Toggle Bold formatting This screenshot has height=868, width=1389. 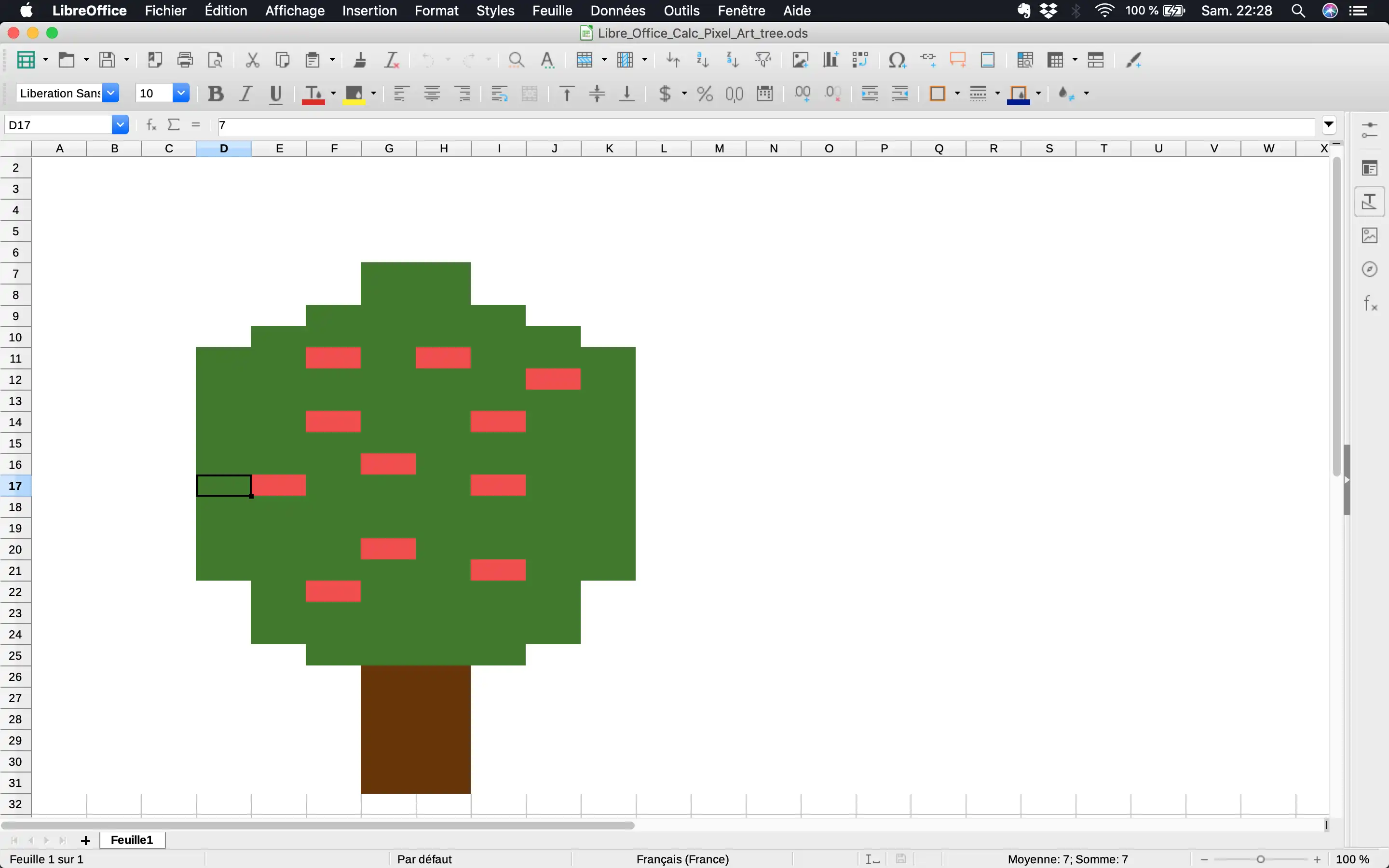pos(216,94)
